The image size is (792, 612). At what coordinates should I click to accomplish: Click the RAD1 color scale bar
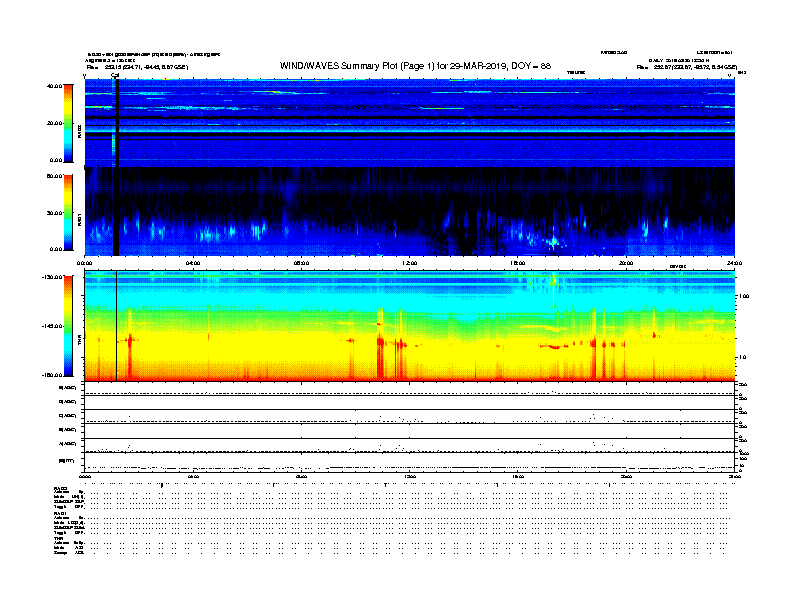68,213
